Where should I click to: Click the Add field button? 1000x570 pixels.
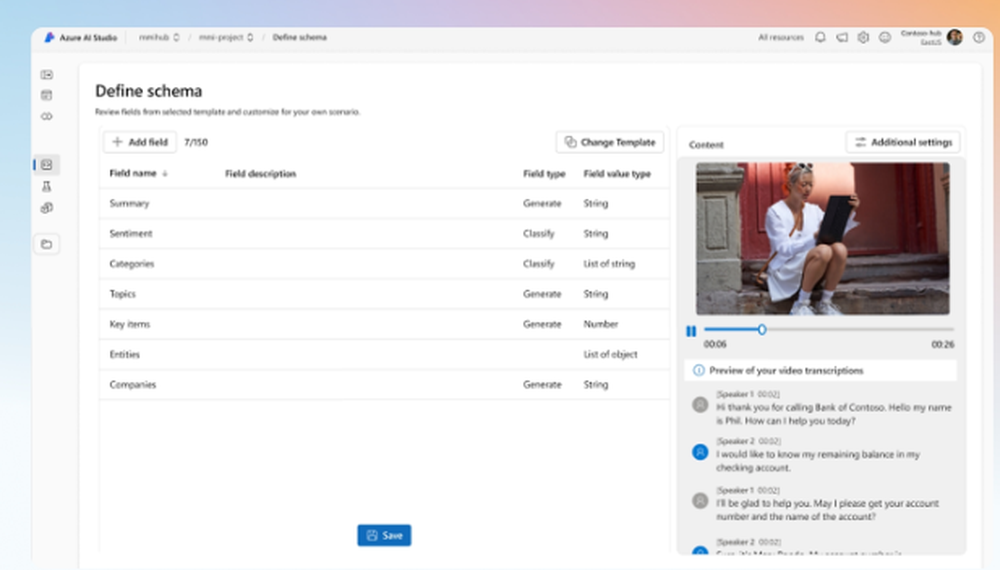[140, 142]
